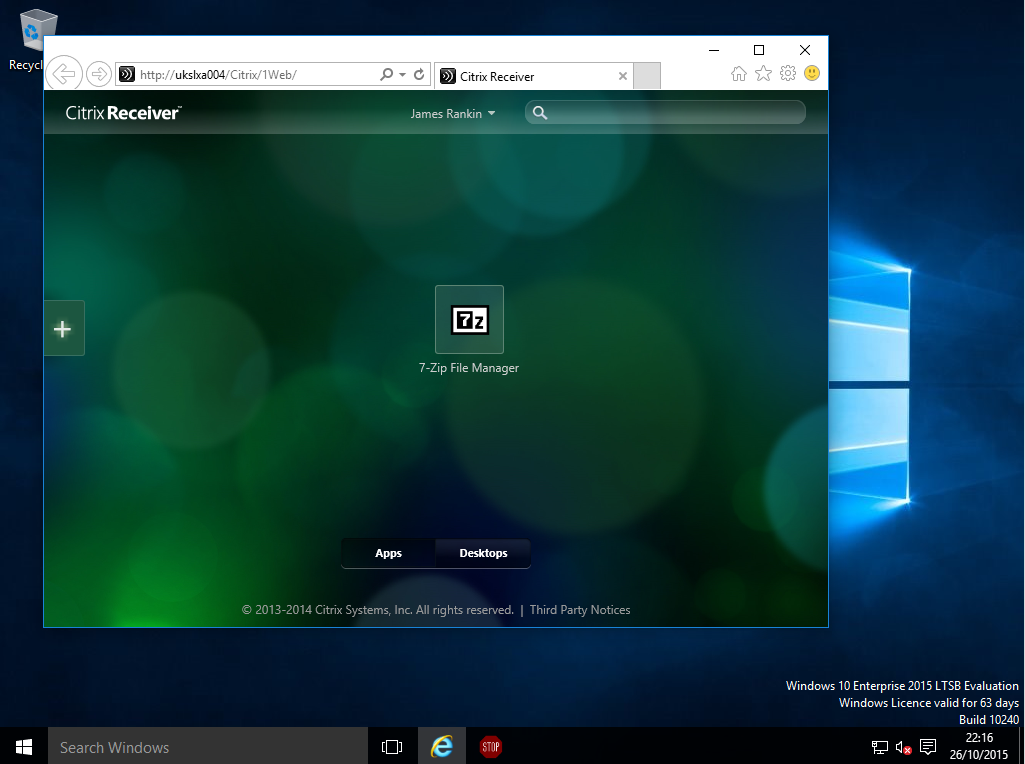This screenshot has height=764, width=1025.
Task: Go forward with the browser forward arrow
Action: pyautogui.click(x=99, y=74)
